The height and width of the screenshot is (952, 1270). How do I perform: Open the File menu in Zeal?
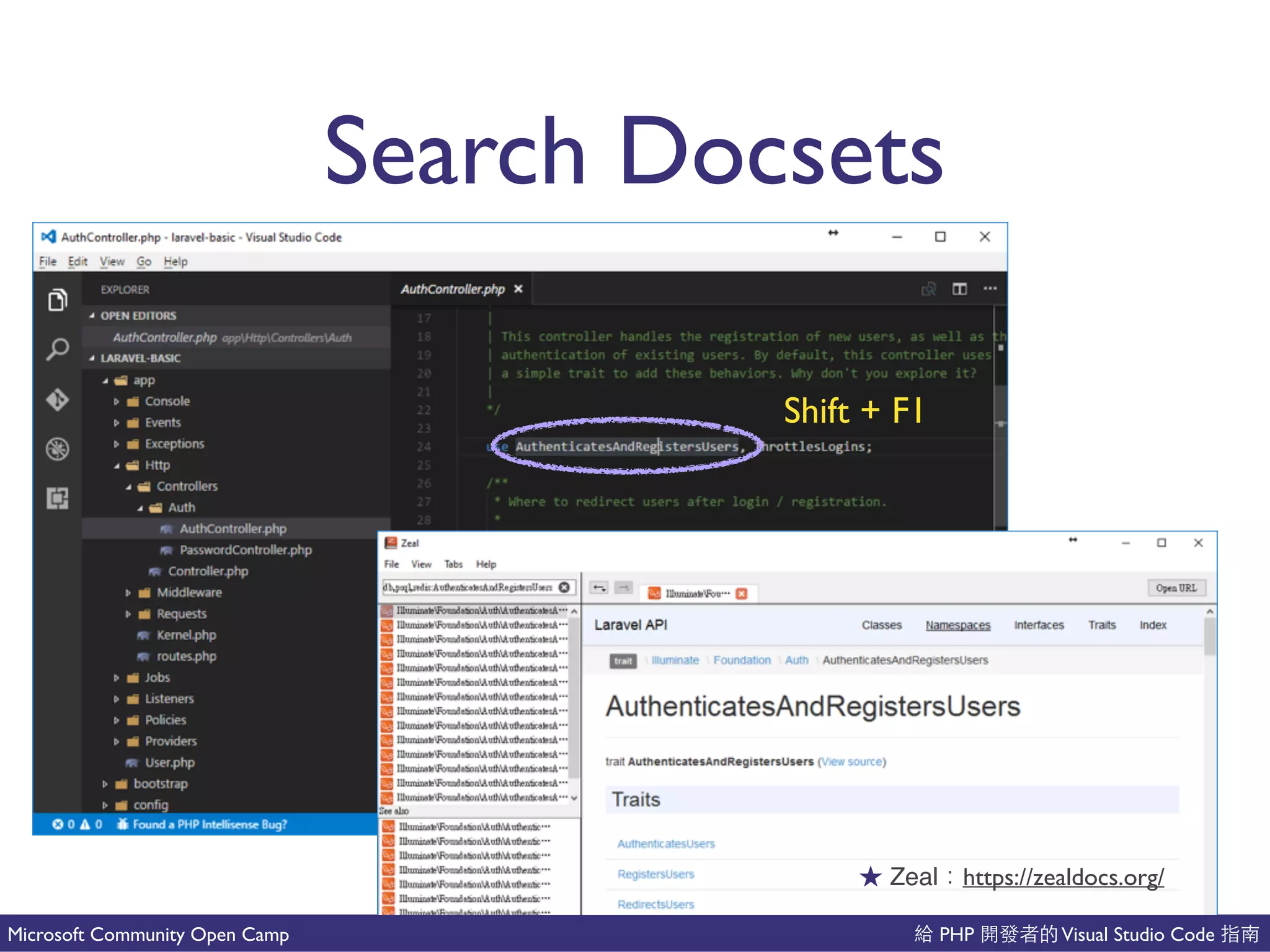pos(391,564)
